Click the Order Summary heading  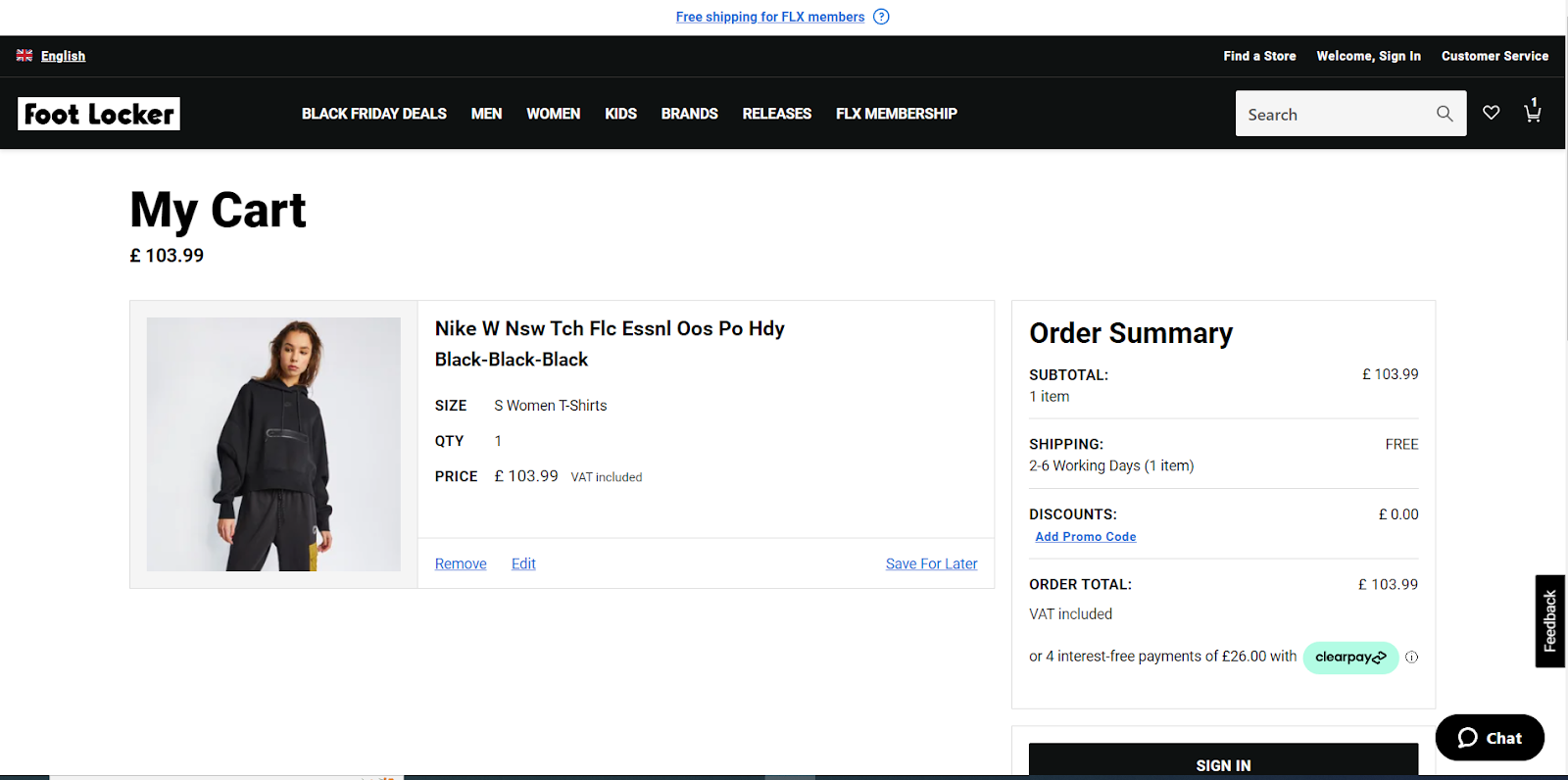(1131, 333)
